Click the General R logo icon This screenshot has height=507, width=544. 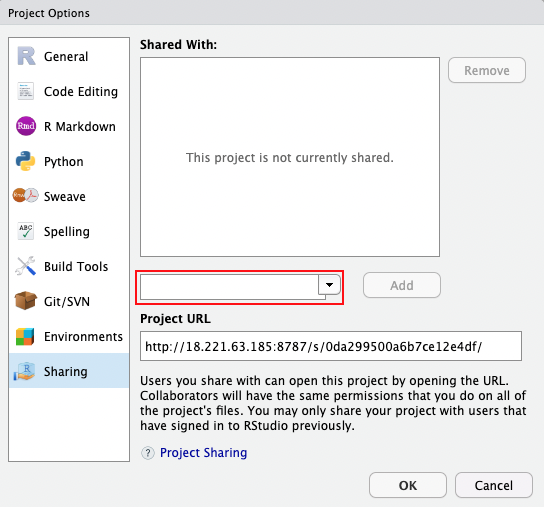pyautogui.click(x=26, y=56)
